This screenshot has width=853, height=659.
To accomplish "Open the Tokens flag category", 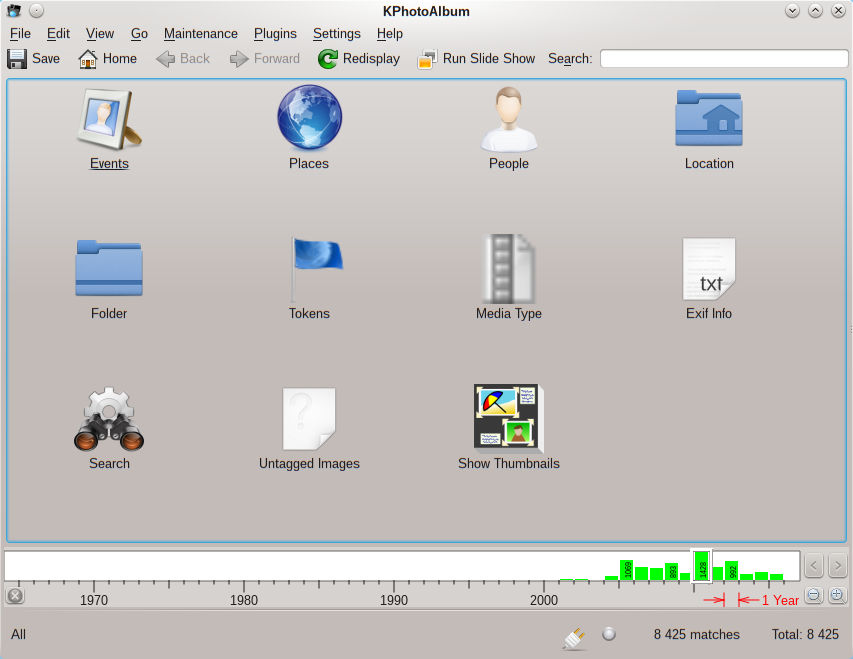I will pyautogui.click(x=309, y=279).
